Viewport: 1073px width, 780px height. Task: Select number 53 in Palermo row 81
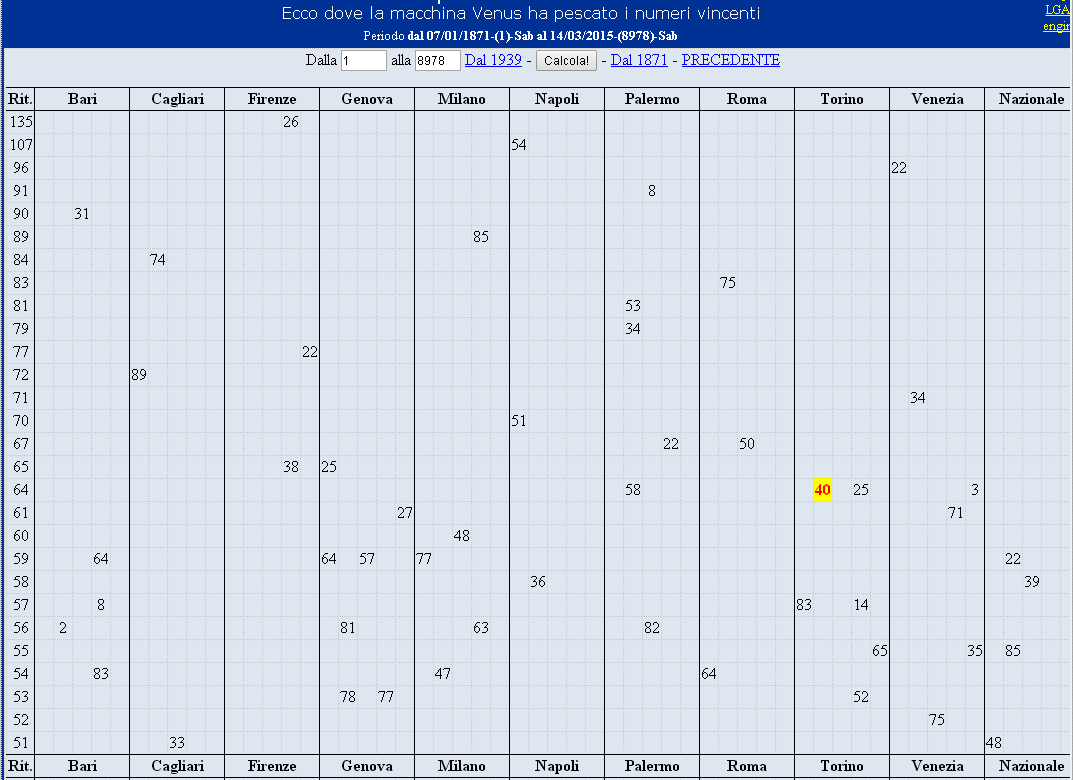pos(633,306)
